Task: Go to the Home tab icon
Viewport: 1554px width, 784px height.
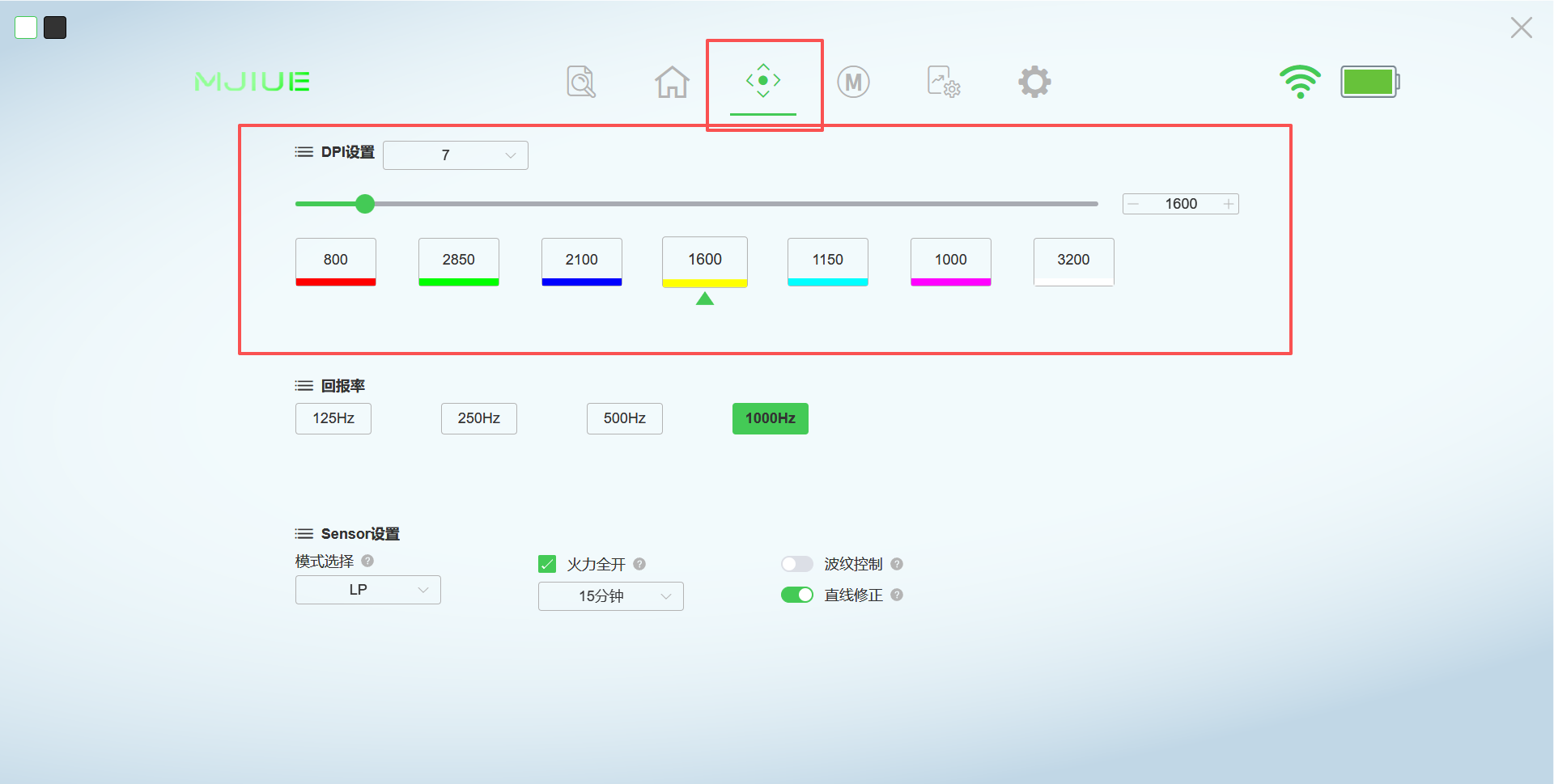Action: [x=672, y=81]
